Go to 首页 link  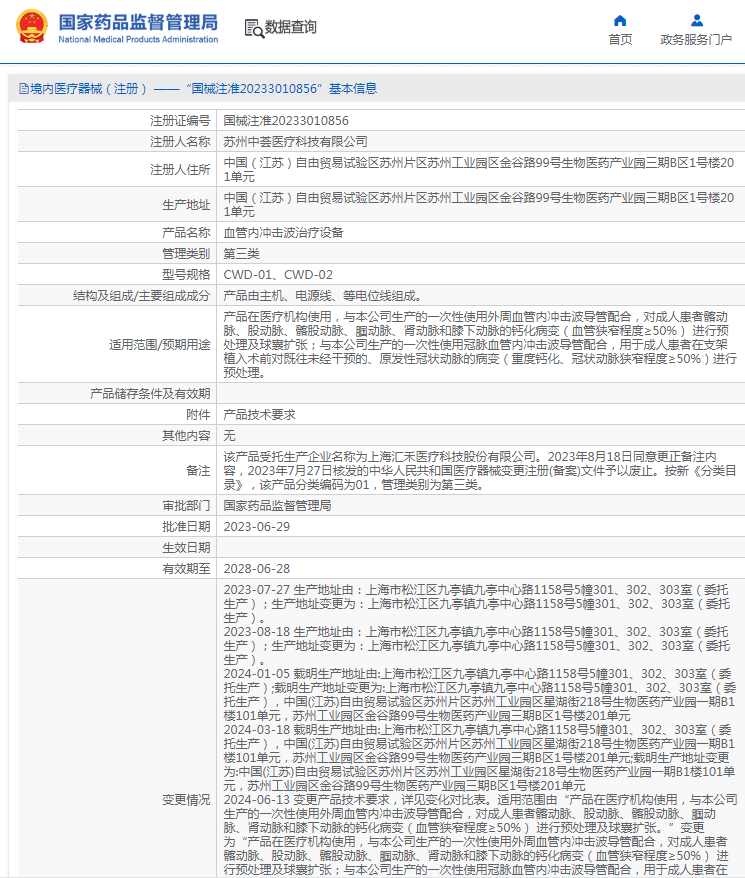click(620, 39)
